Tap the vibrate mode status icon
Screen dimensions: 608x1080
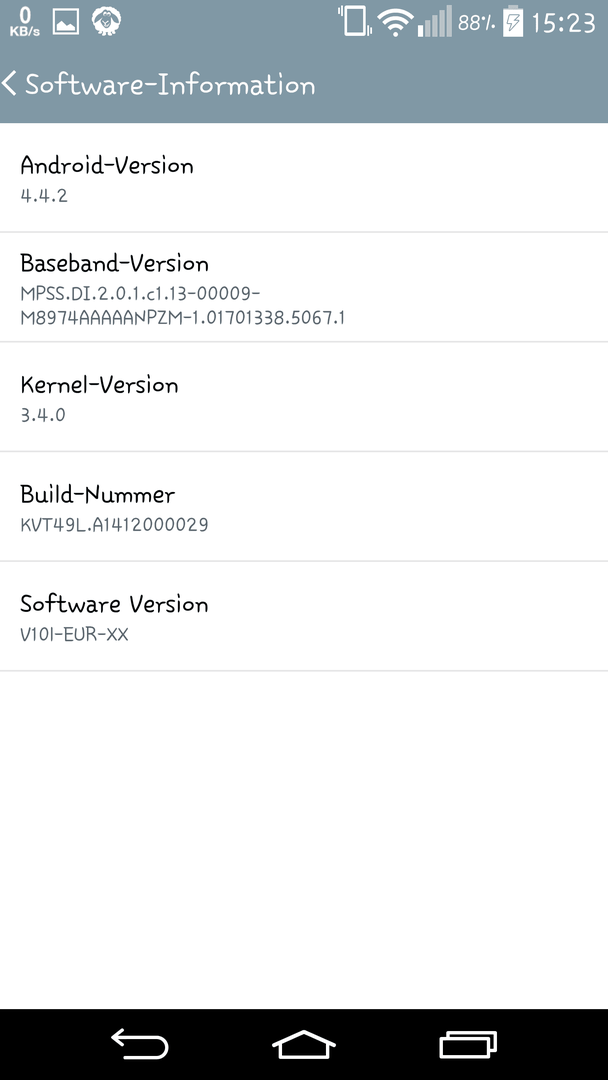point(355,21)
